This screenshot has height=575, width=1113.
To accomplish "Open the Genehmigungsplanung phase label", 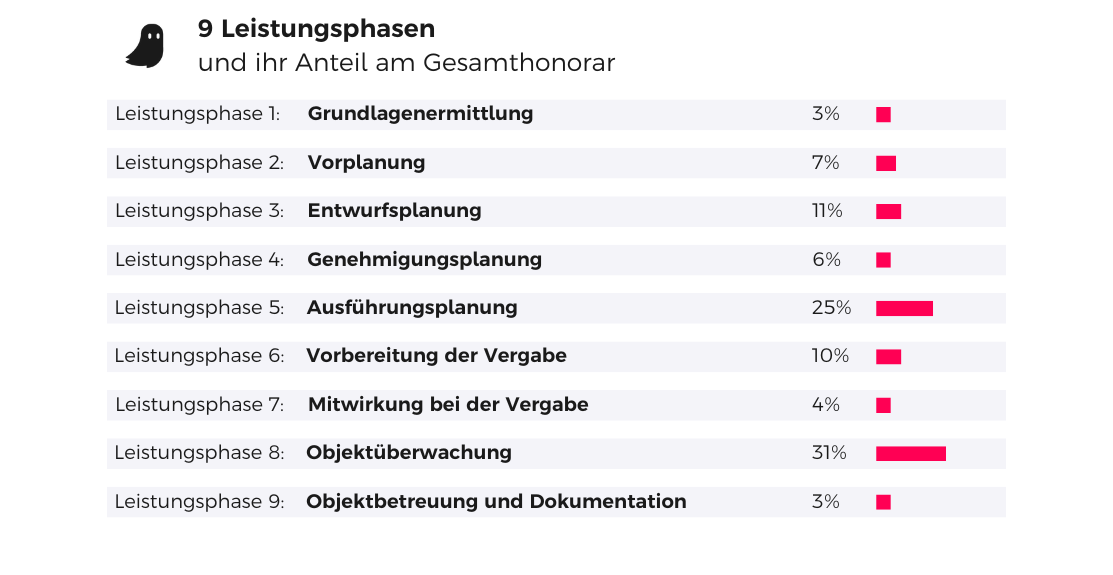I will (x=424, y=260).
